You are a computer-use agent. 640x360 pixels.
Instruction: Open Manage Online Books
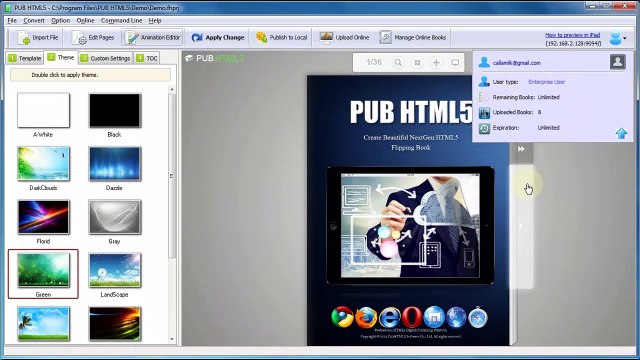pos(413,38)
